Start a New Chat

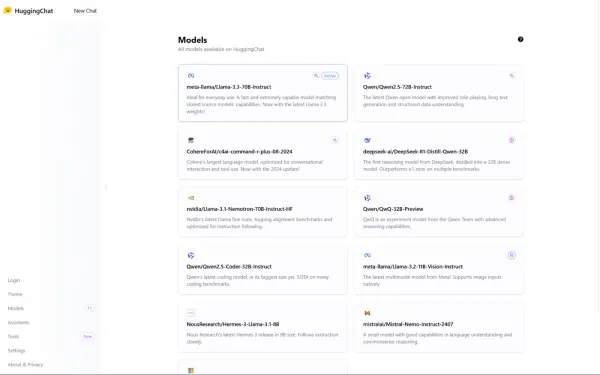pyautogui.click(x=85, y=11)
